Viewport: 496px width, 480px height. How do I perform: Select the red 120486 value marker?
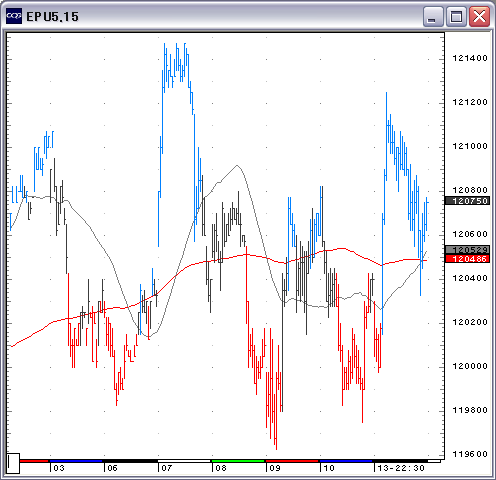point(468,259)
